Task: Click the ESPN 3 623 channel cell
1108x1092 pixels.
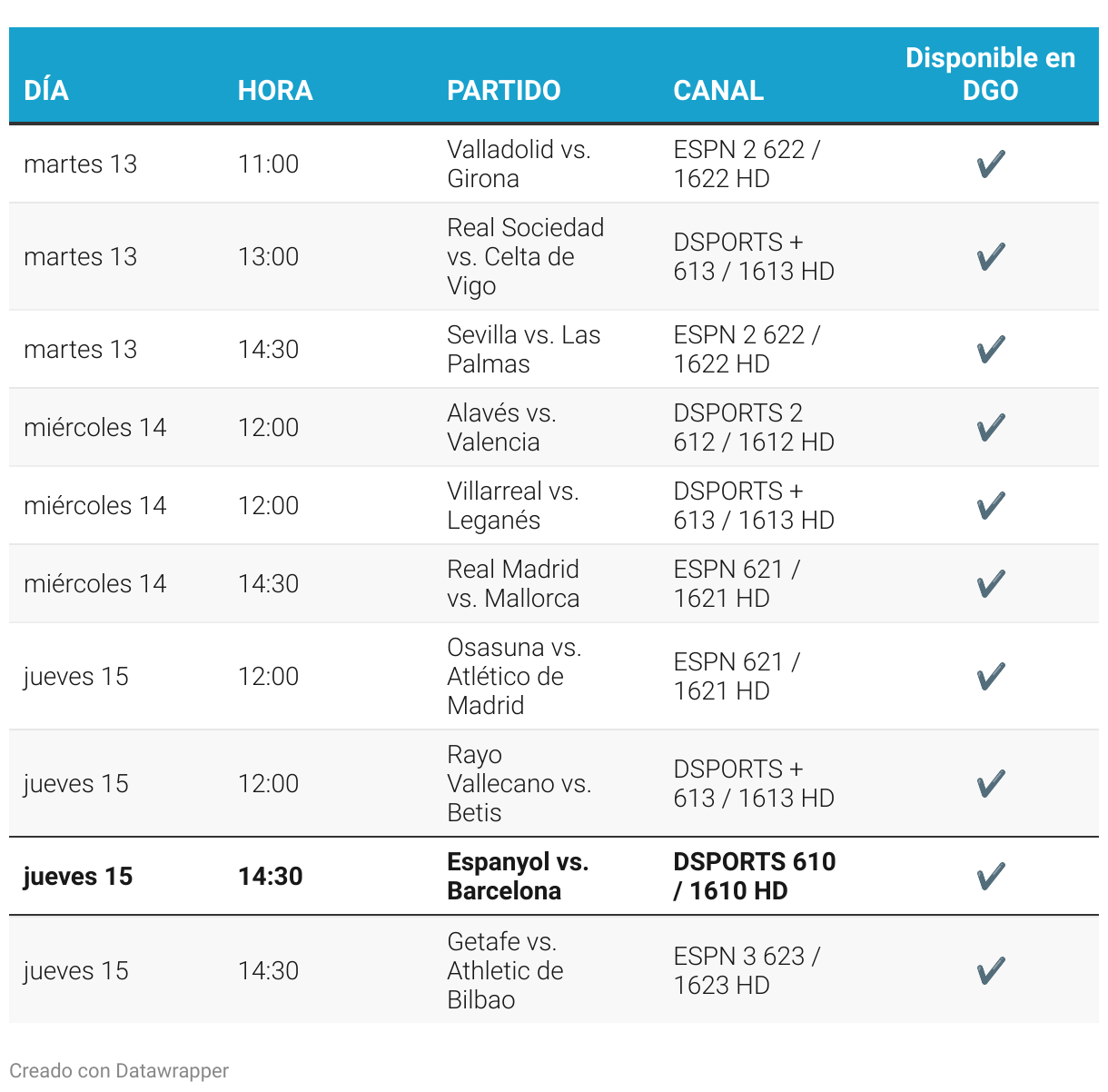Action: 747,971
